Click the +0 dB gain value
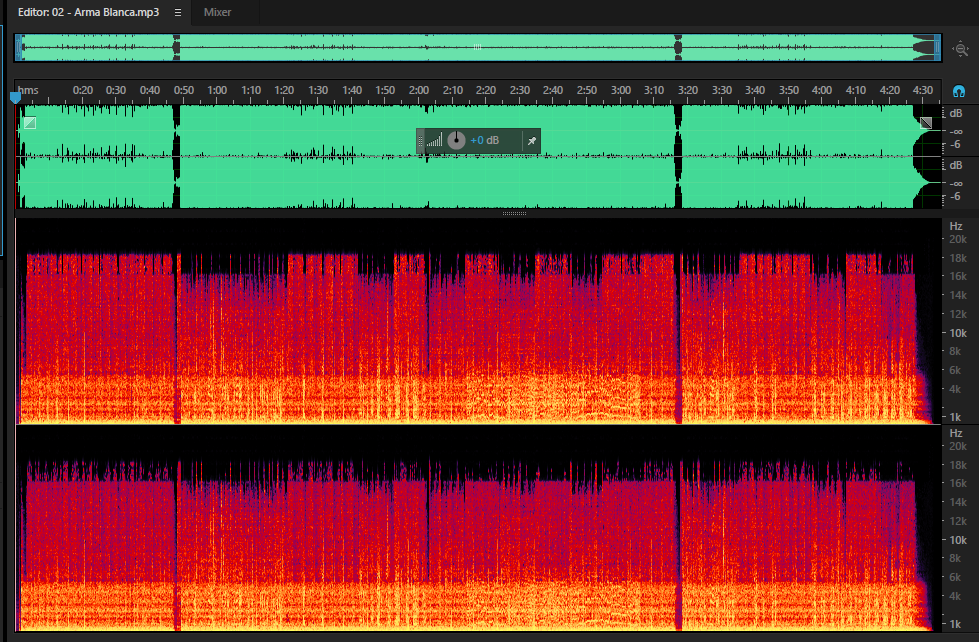The height and width of the screenshot is (642, 979). point(485,141)
